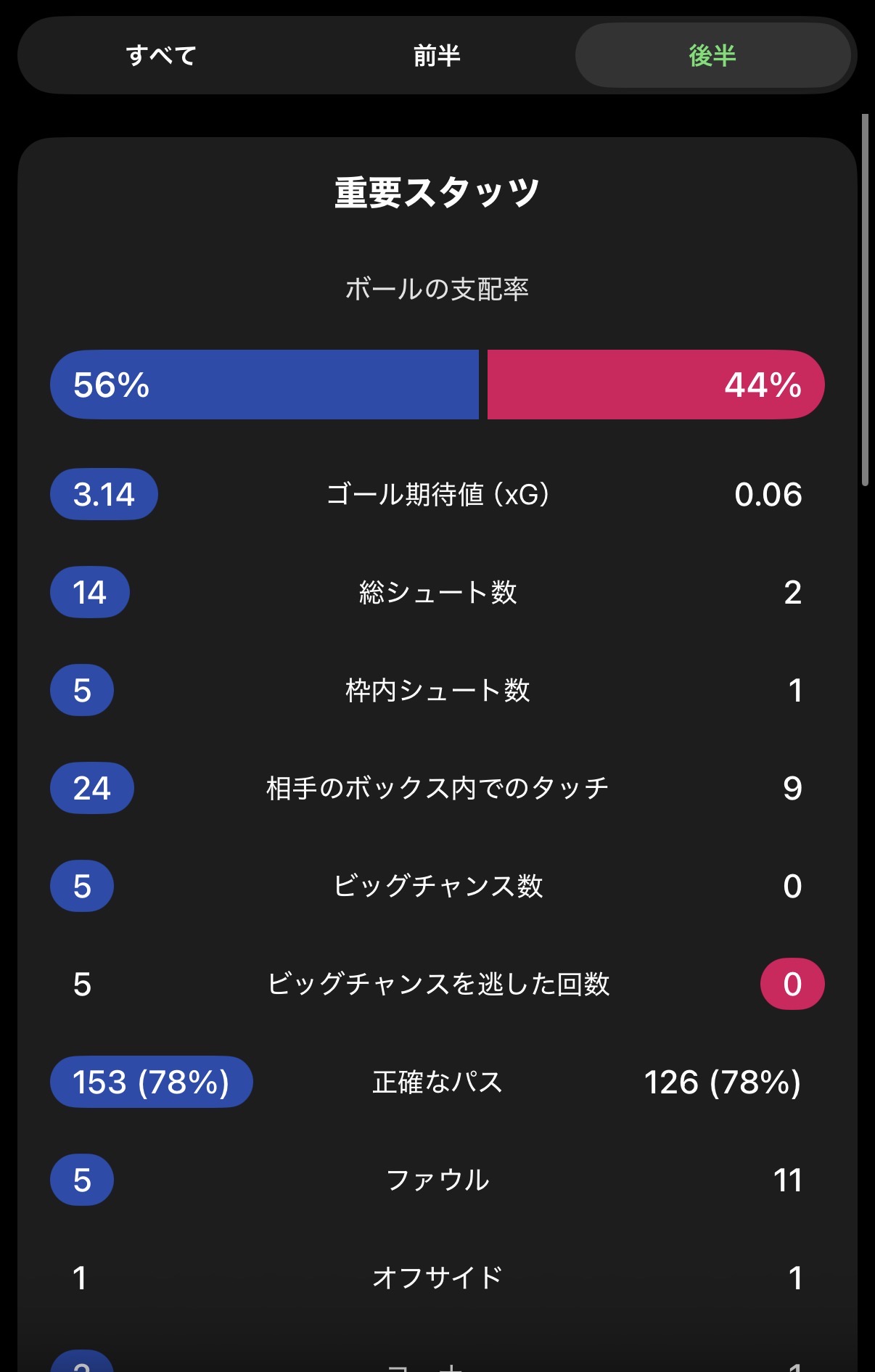Screen dimensions: 875x1372
Task: Tap the 重要スタッツ heading
Action: pyautogui.click(x=437, y=193)
